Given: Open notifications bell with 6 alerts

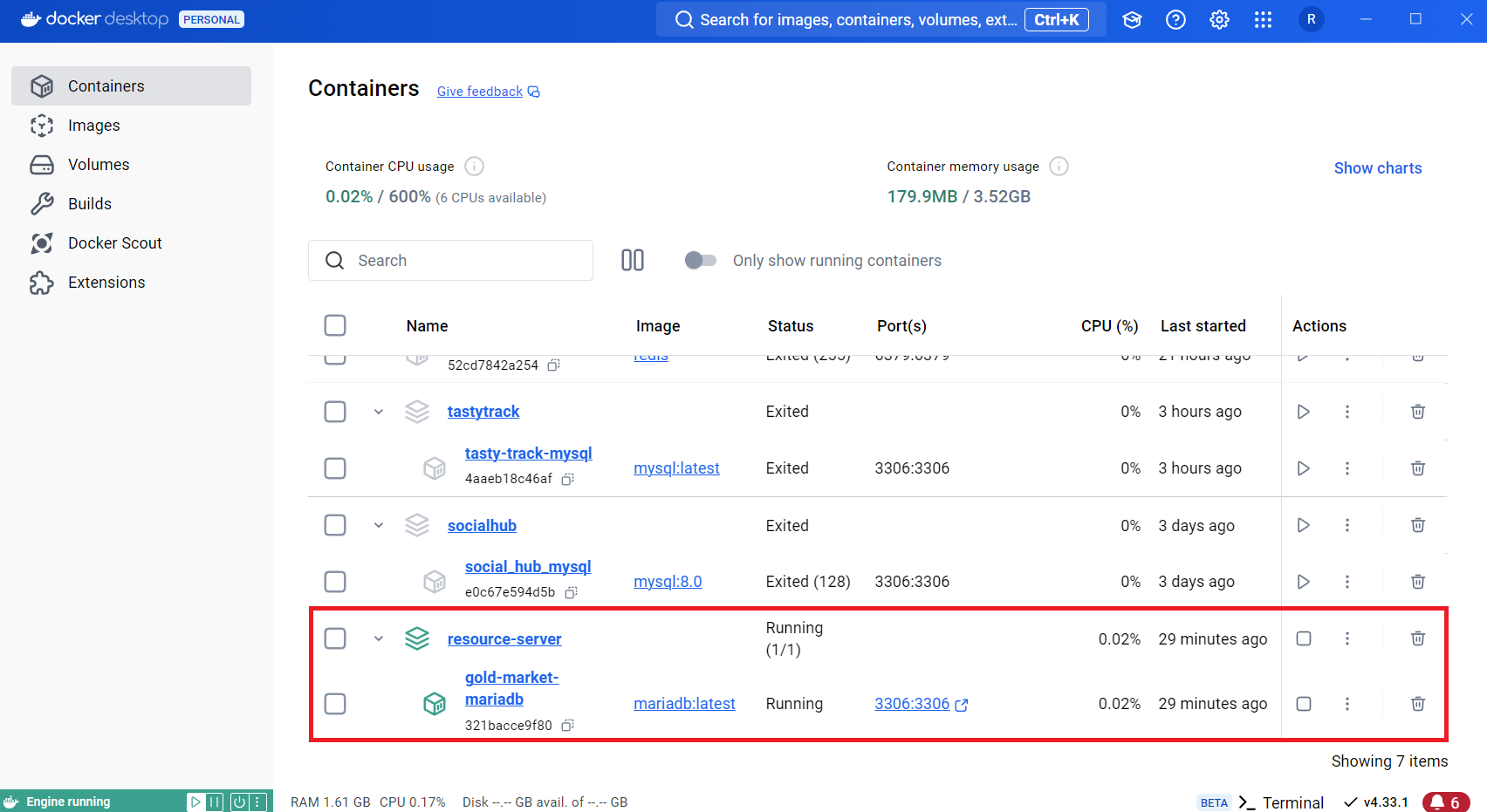Looking at the screenshot, I should point(1446,802).
